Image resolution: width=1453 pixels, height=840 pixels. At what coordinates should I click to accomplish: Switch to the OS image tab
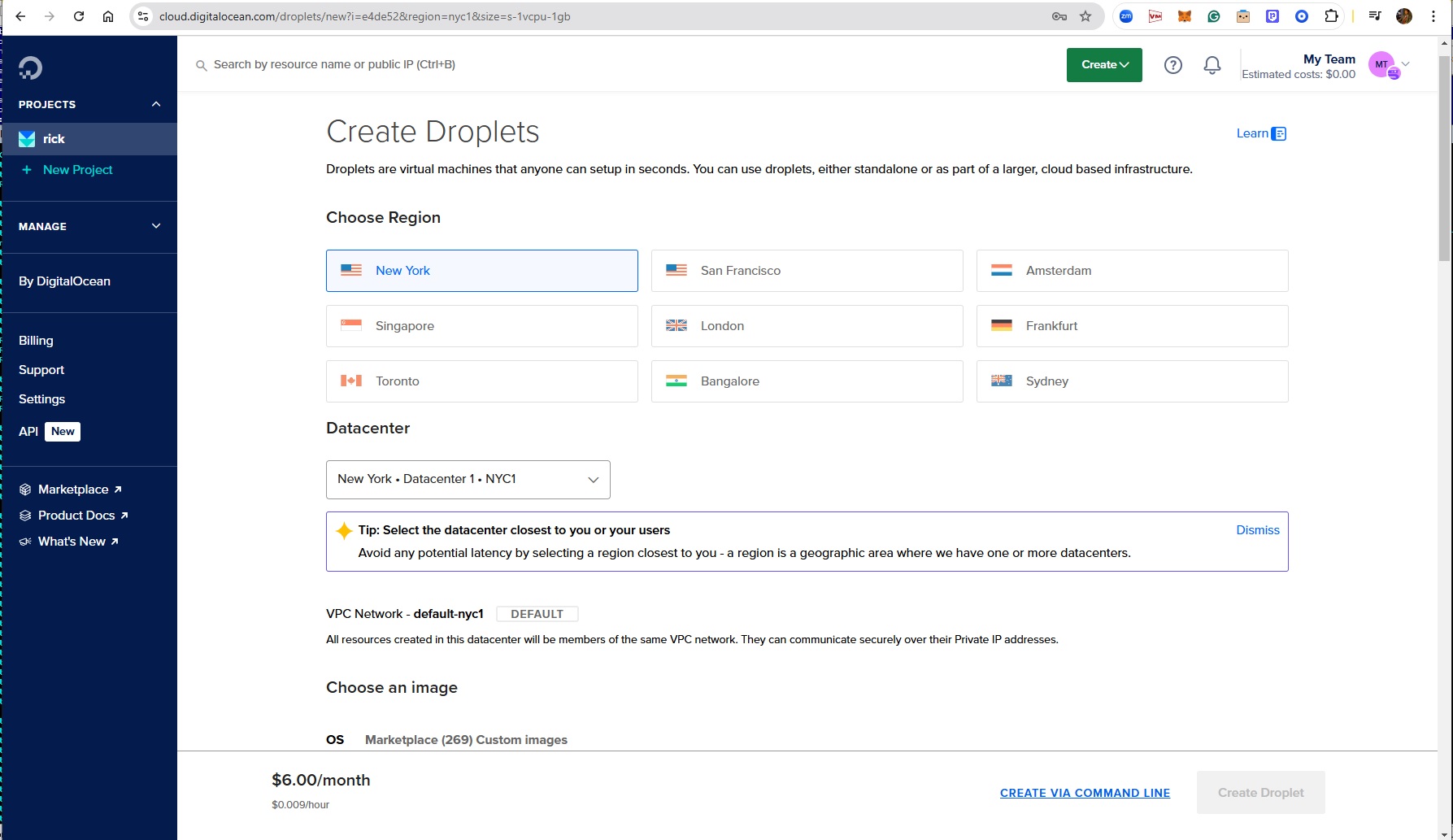[335, 740]
